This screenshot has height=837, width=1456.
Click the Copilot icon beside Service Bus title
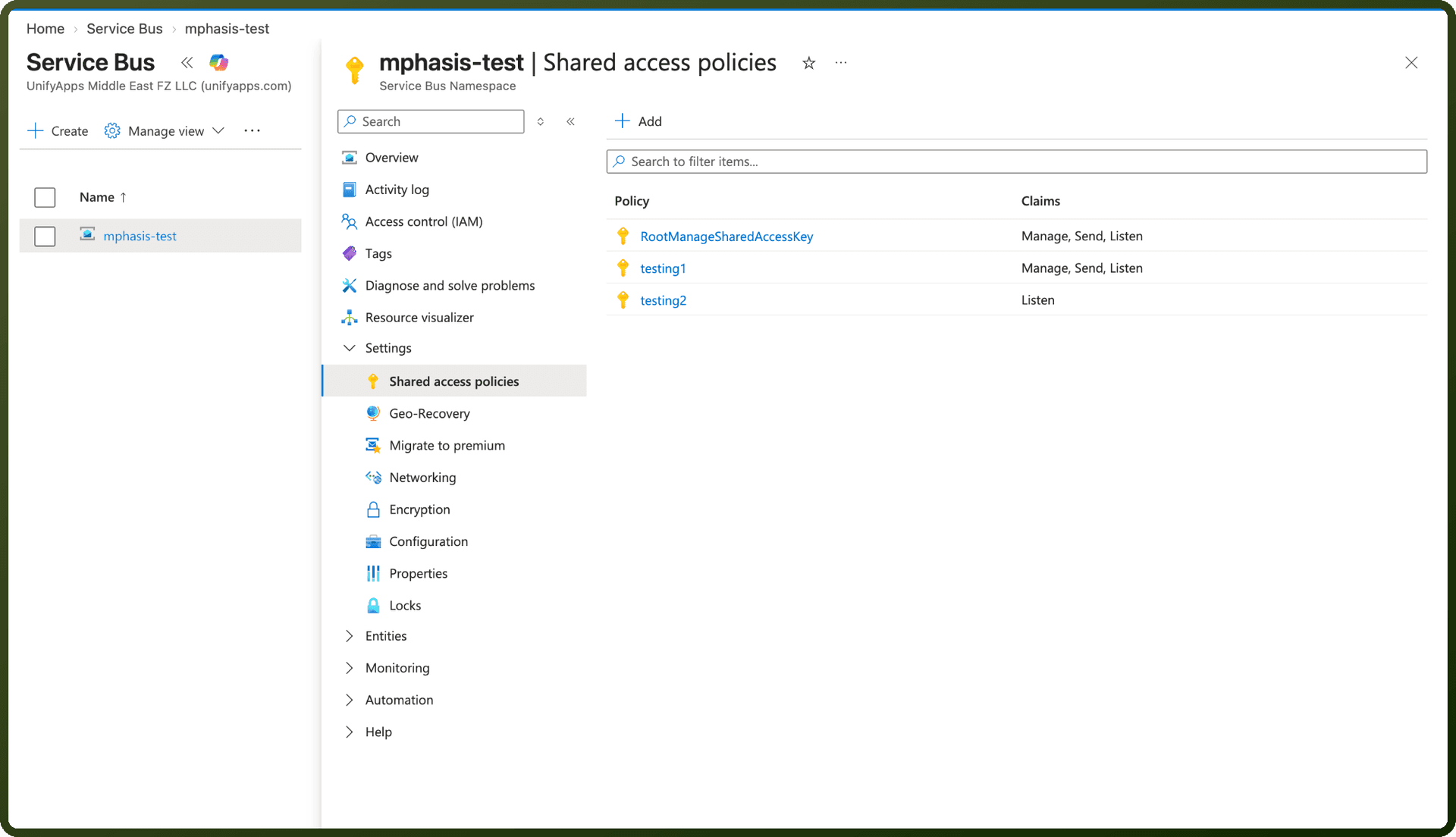219,62
